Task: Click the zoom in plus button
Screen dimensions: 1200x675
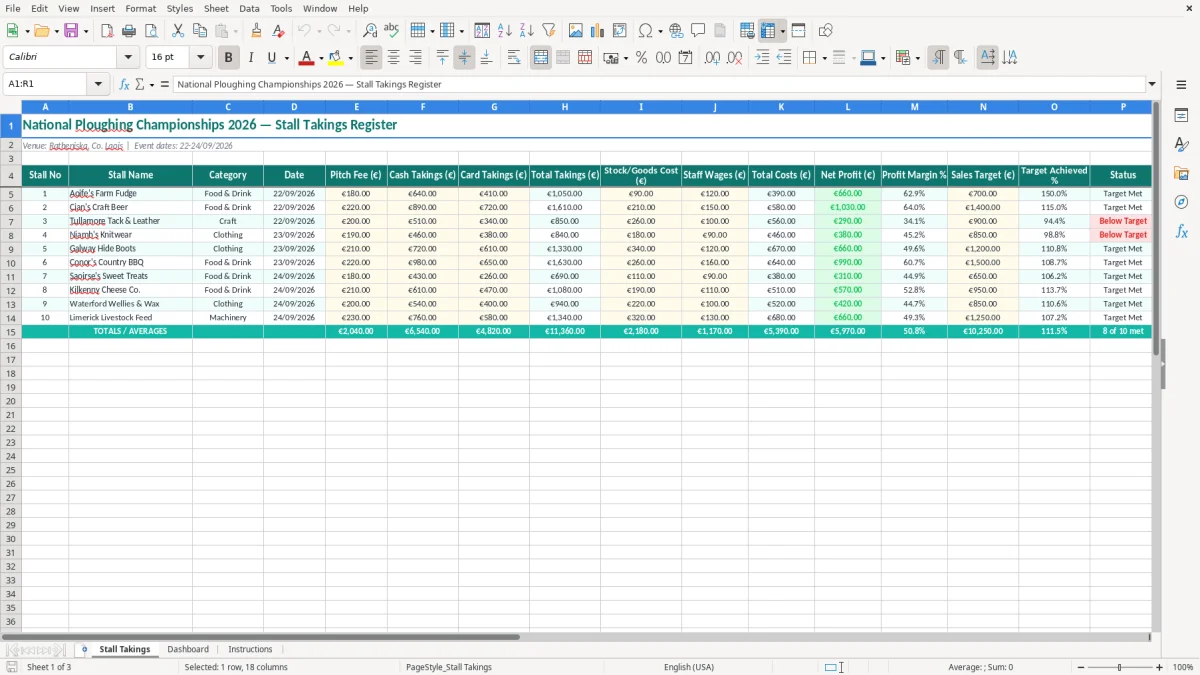Action: click(x=1160, y=667)
